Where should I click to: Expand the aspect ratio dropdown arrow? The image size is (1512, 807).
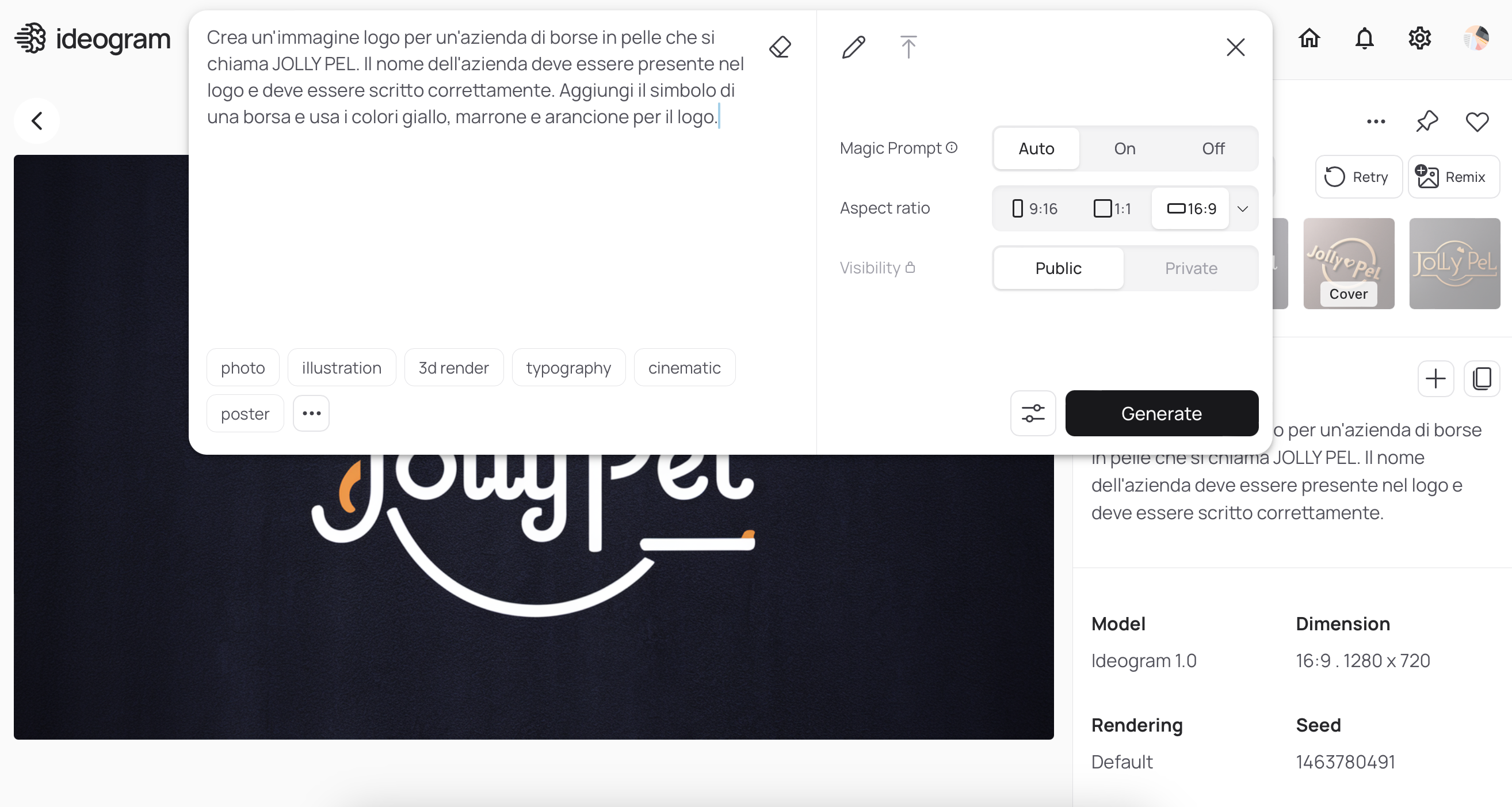pyautogui.click(x=1244, y=208)
